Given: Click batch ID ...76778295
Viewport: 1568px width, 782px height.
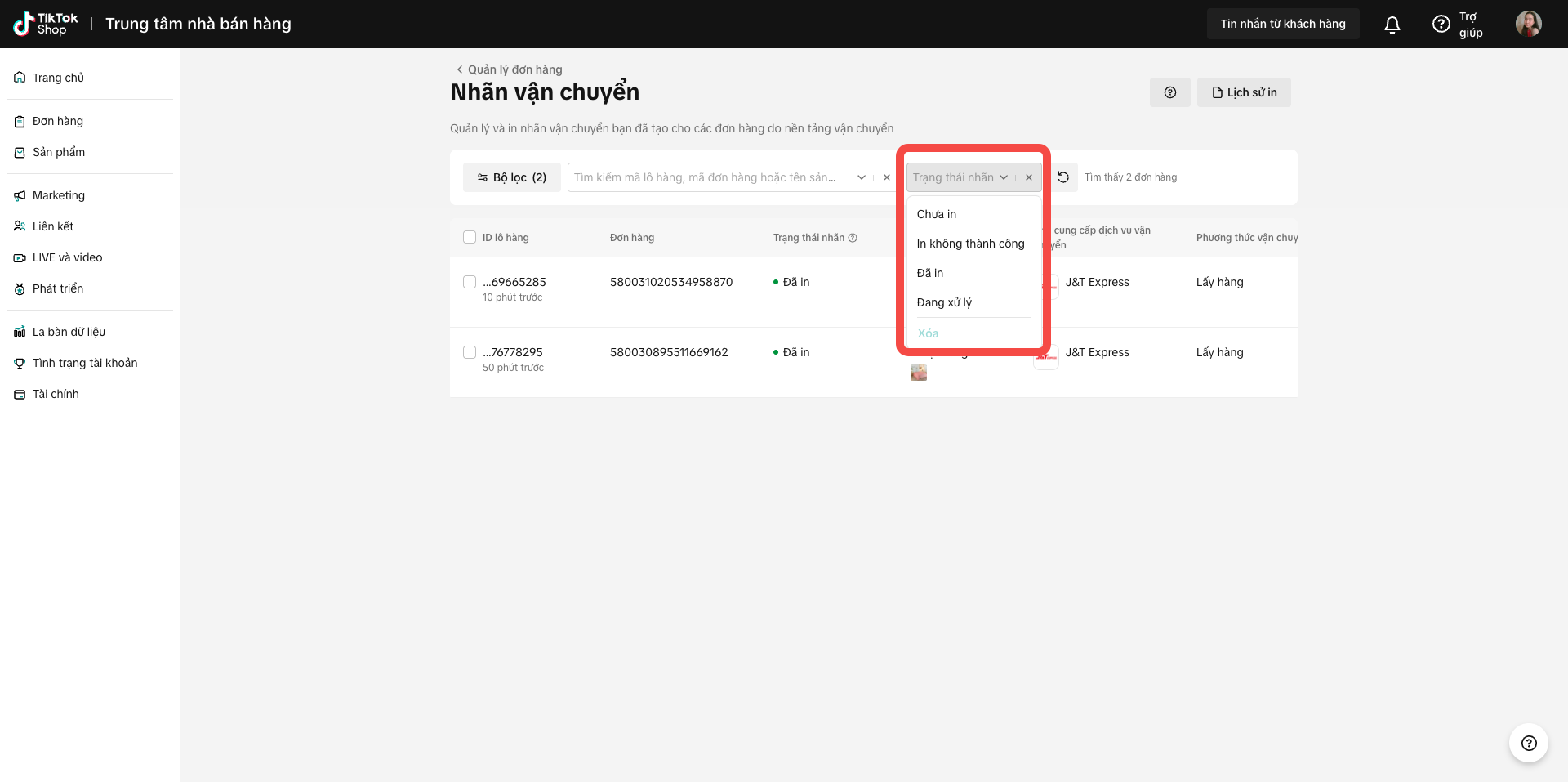Looking at the screenshot, I should click(x=513, y=352).
